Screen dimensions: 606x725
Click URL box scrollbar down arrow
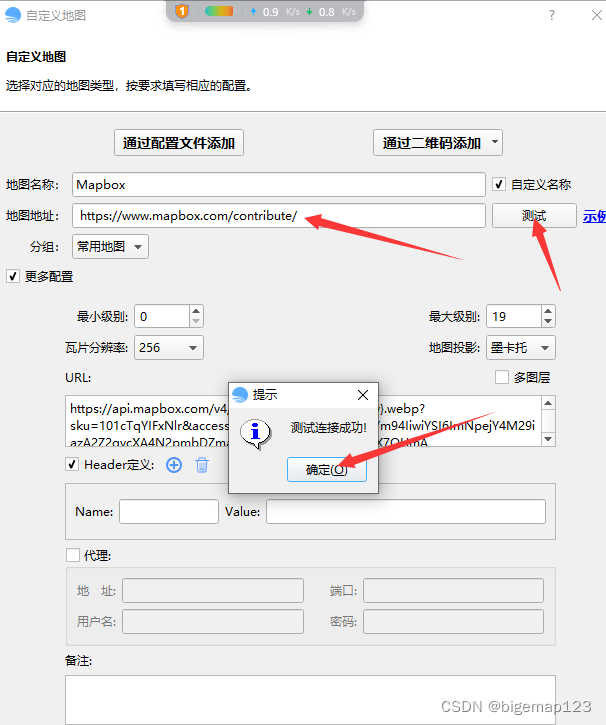(x=548, y=439)
